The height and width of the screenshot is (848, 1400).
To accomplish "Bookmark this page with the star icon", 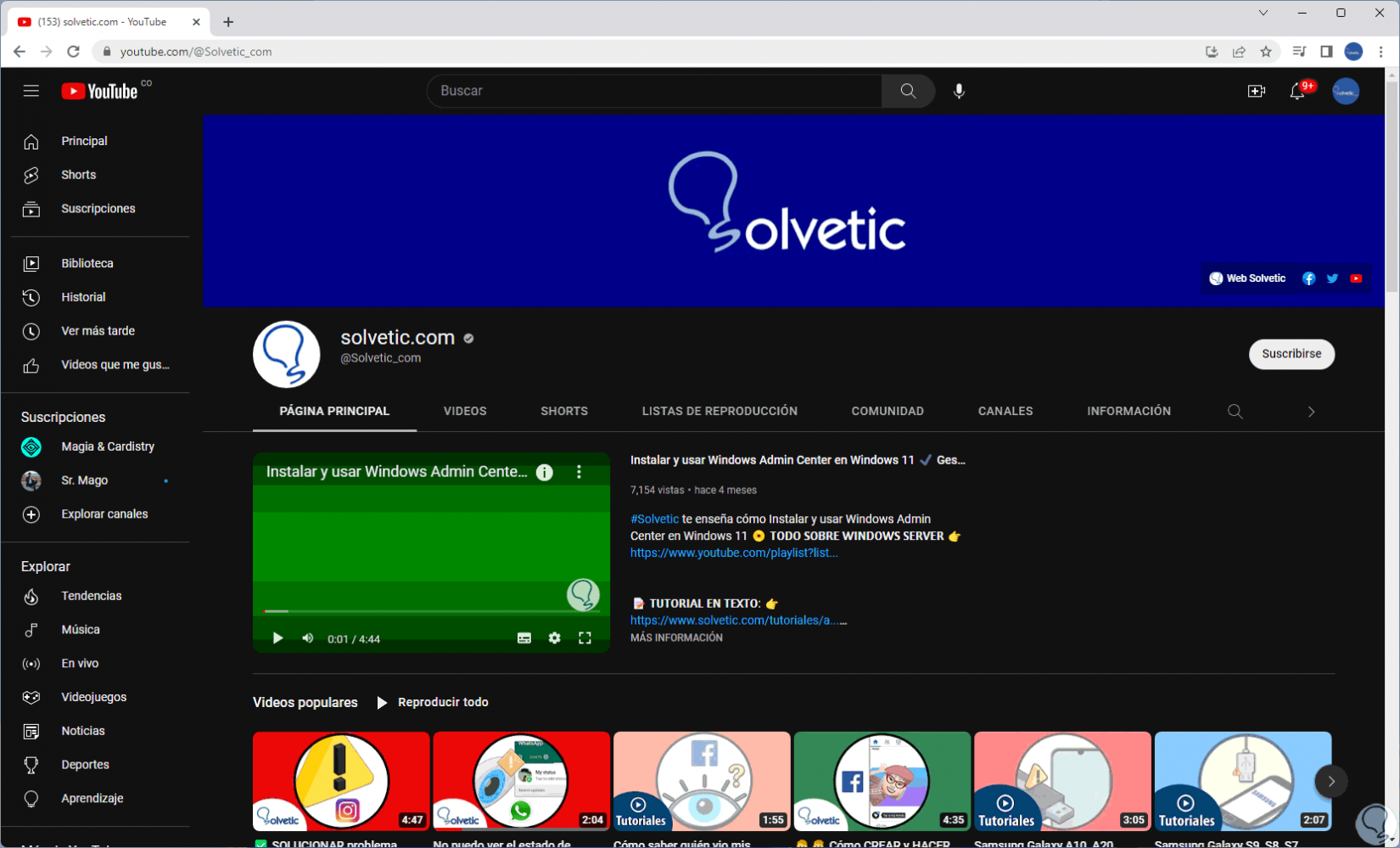I will point(1266,52).
